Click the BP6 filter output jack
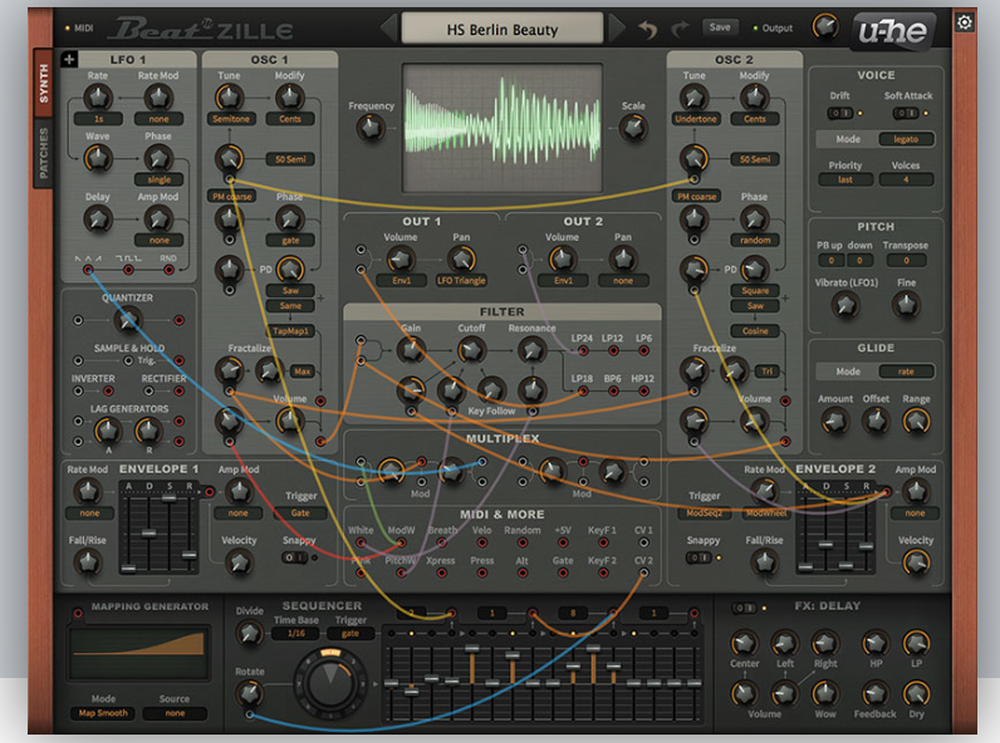 tap(613, 391)
